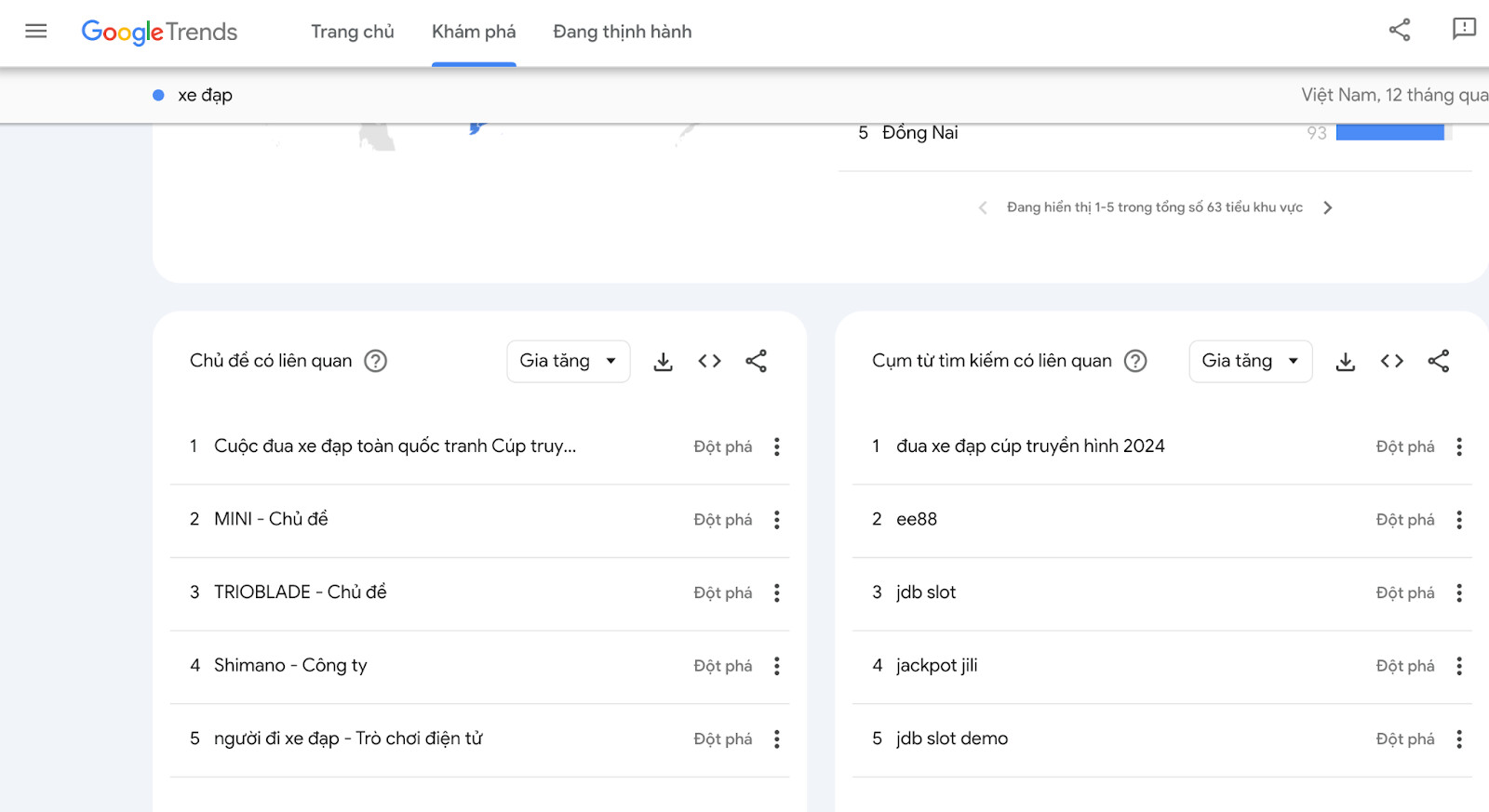Open the ee88 related query
This screenshot has width=1489, height=812.
pyautogui.click(x=917, y=519)
